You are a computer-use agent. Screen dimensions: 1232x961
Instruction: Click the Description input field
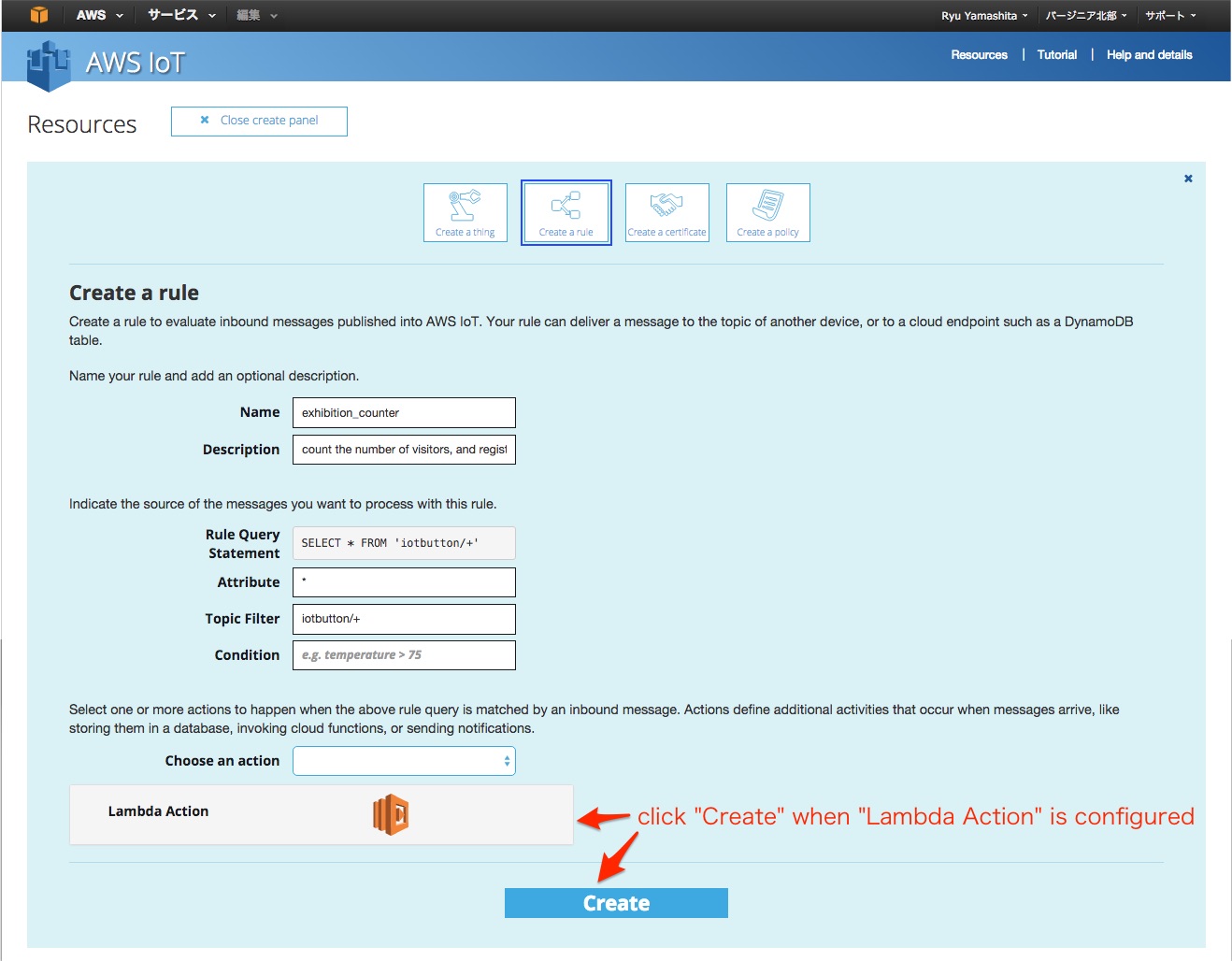coord(404,450)
